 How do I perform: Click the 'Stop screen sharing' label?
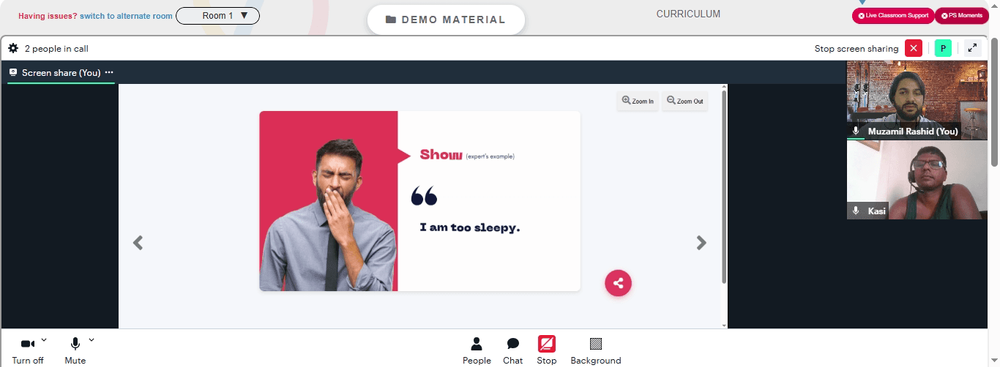point(856,49)
